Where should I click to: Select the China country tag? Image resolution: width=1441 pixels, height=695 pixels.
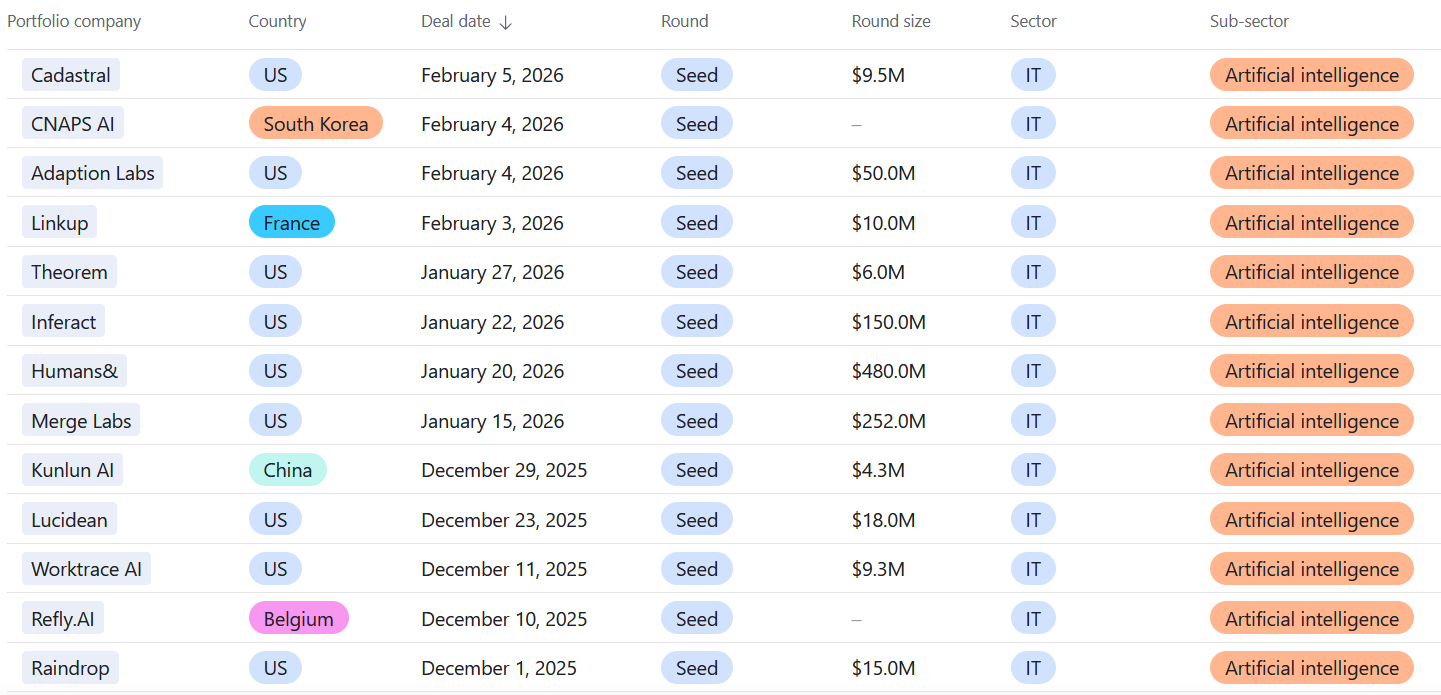click(288, 470)
